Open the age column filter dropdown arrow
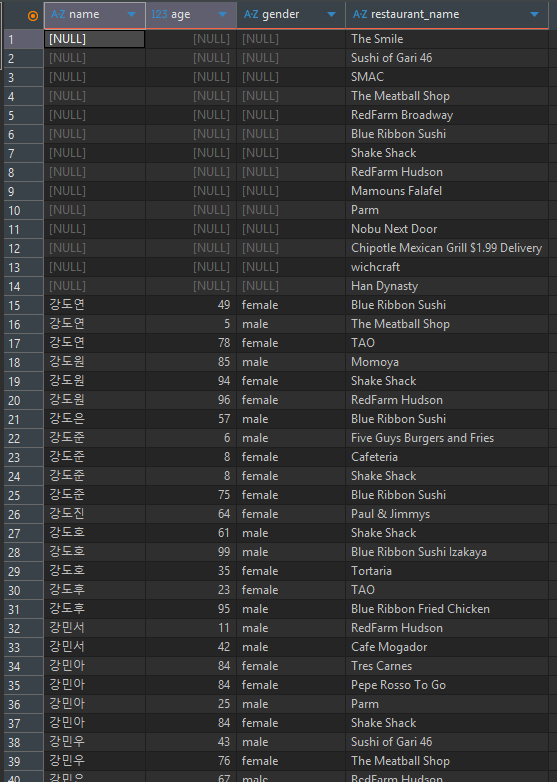 tap(222, 14)
